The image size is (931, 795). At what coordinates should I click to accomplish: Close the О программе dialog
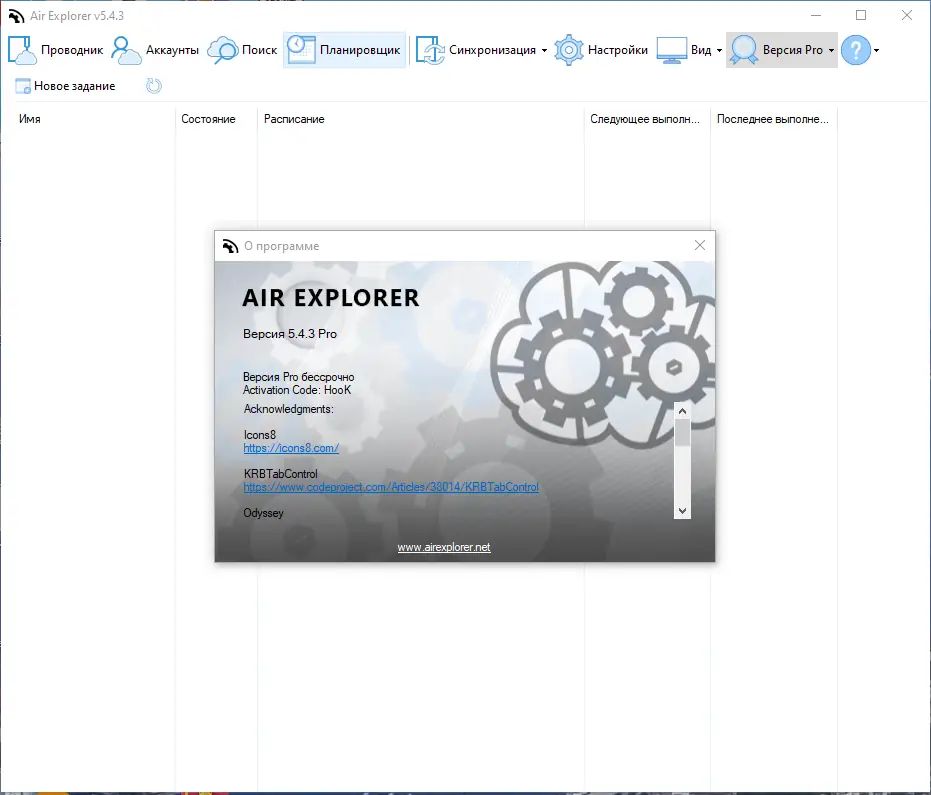click(x=699, y=244)
